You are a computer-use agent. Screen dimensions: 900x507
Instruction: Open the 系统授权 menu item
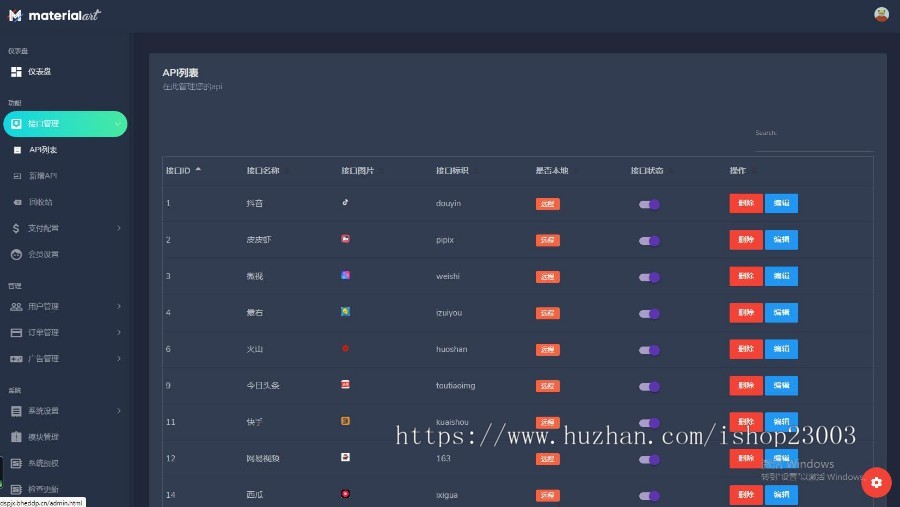pos(44,463)
